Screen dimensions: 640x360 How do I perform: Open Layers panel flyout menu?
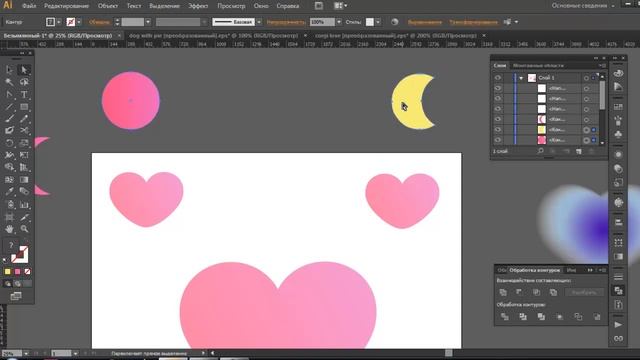(x=602, y=66)
